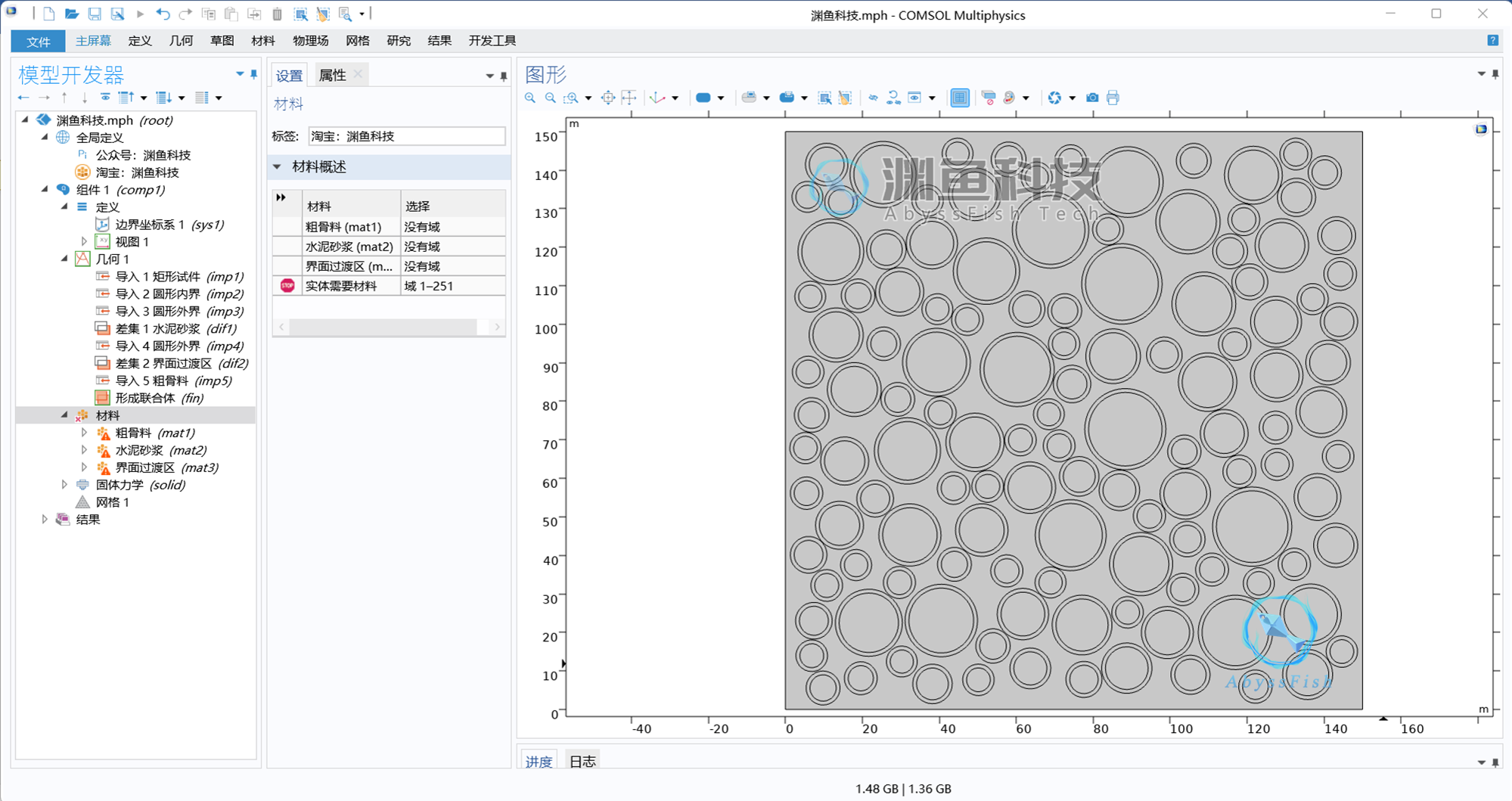
Task: Select 界面过渡区 (mat3) in the tree
Action: pos(166,467)
